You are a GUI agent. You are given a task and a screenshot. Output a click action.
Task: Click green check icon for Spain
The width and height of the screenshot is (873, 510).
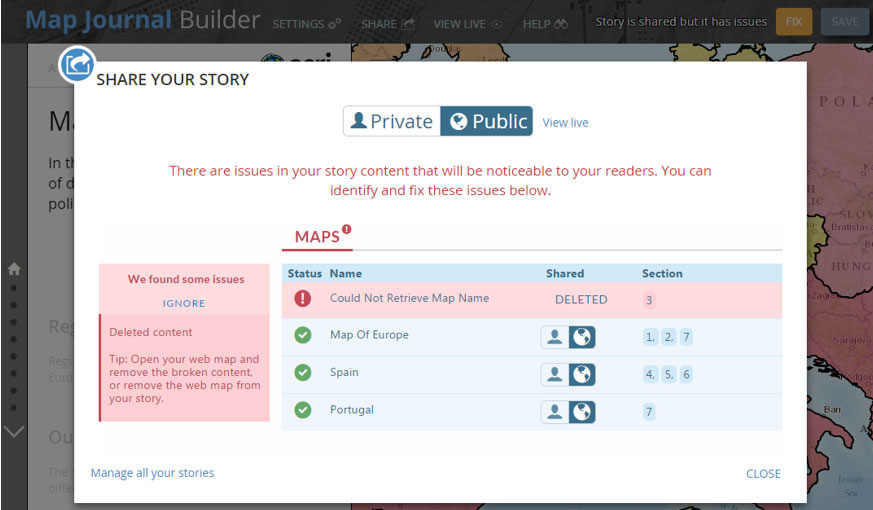coord(303,372)
